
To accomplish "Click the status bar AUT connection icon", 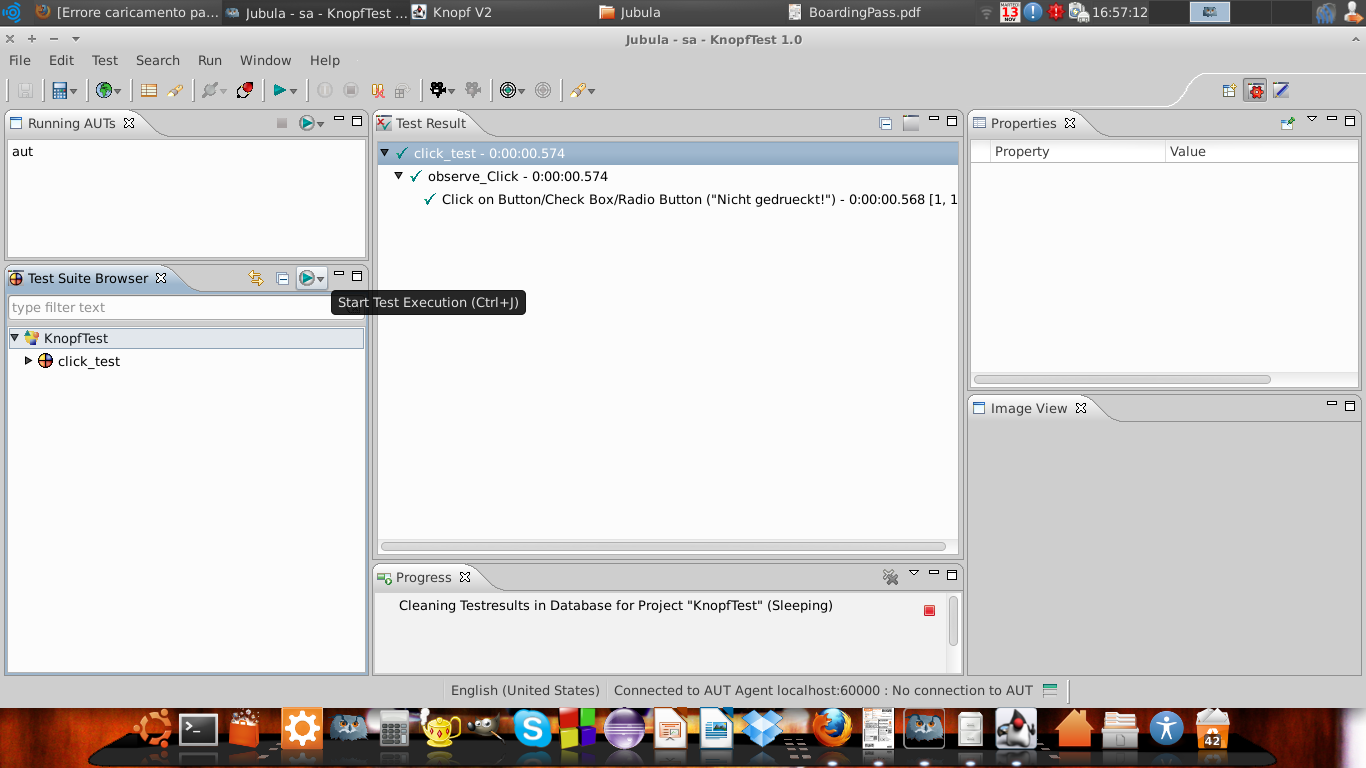I will click(1050, 690).
